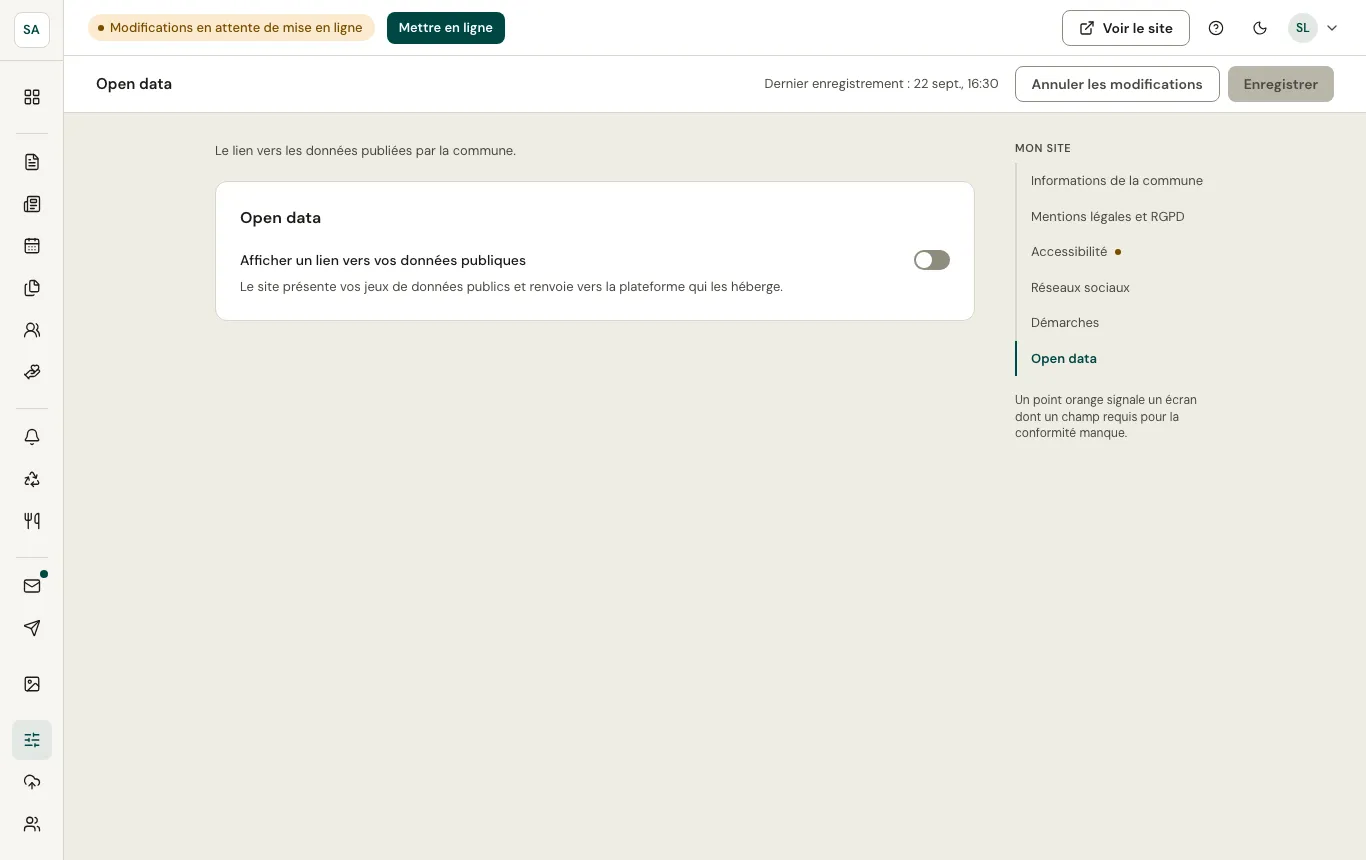Open the pages document icon in sidebar
This screenshot has width=1366, height=860.
pyautogui.click(x=32, y=162)
